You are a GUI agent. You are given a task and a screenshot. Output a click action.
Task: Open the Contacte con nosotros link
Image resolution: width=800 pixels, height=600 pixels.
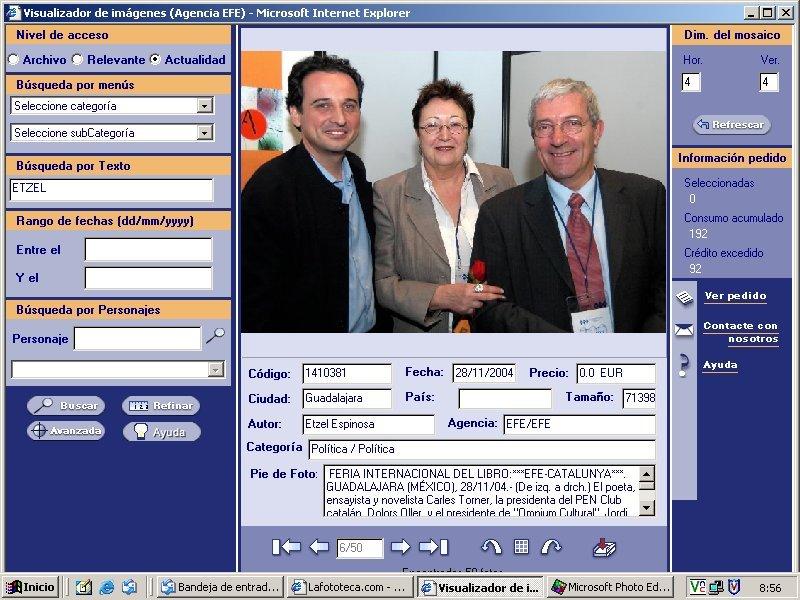(741, 332)
